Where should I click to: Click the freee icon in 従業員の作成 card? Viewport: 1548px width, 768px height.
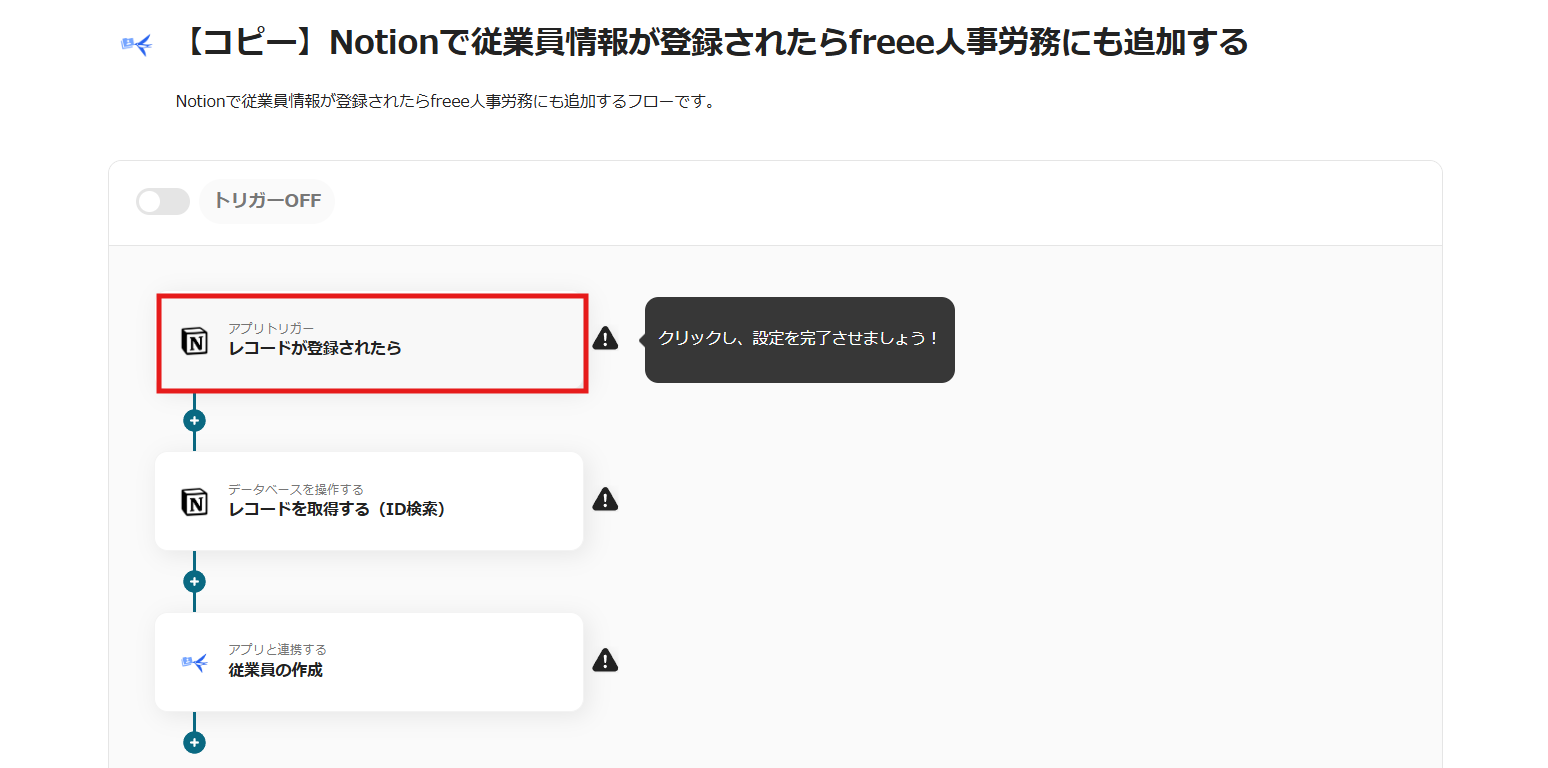195,662
